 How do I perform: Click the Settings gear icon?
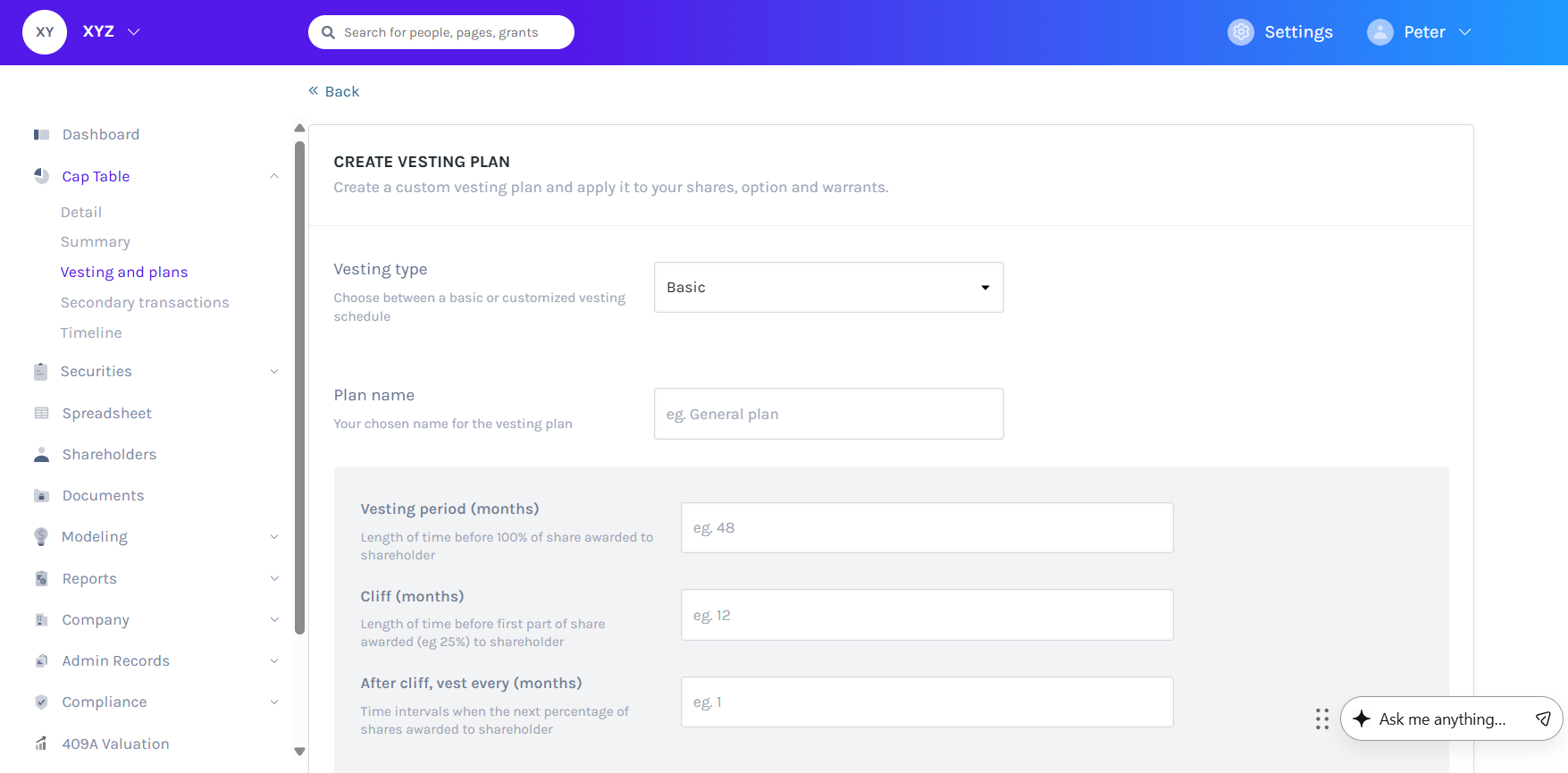coord(1240,32)
